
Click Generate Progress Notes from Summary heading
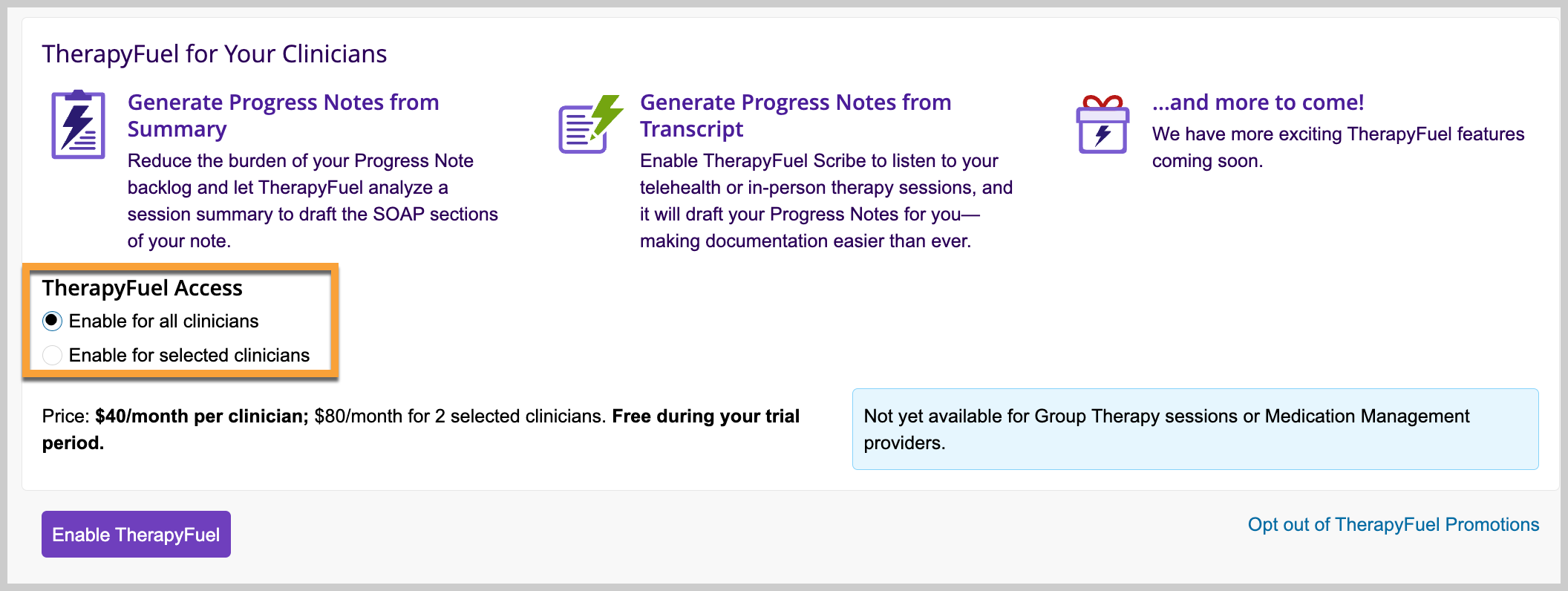(284, 115)
